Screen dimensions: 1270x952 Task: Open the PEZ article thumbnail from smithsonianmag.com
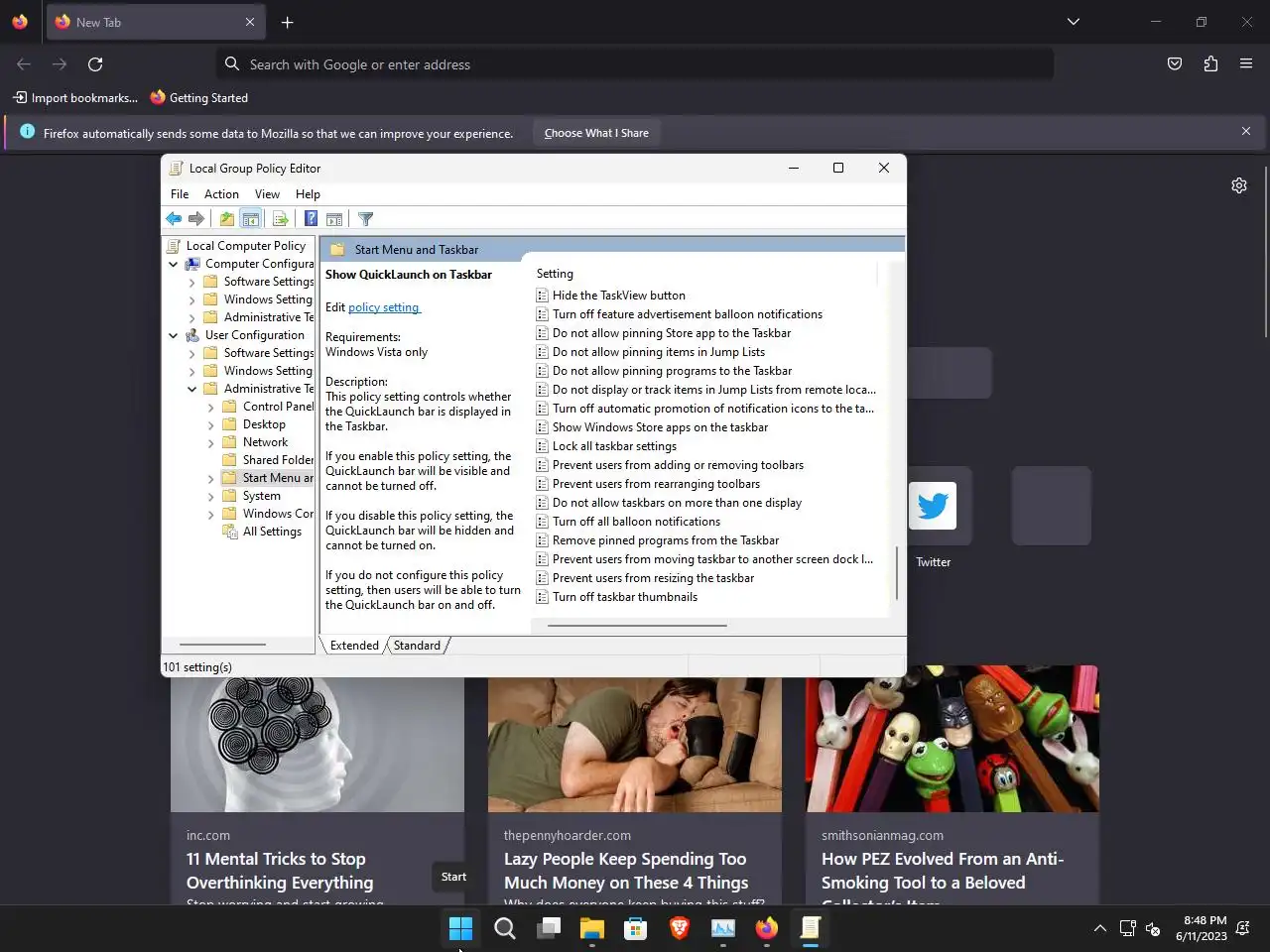coord(952,739)
